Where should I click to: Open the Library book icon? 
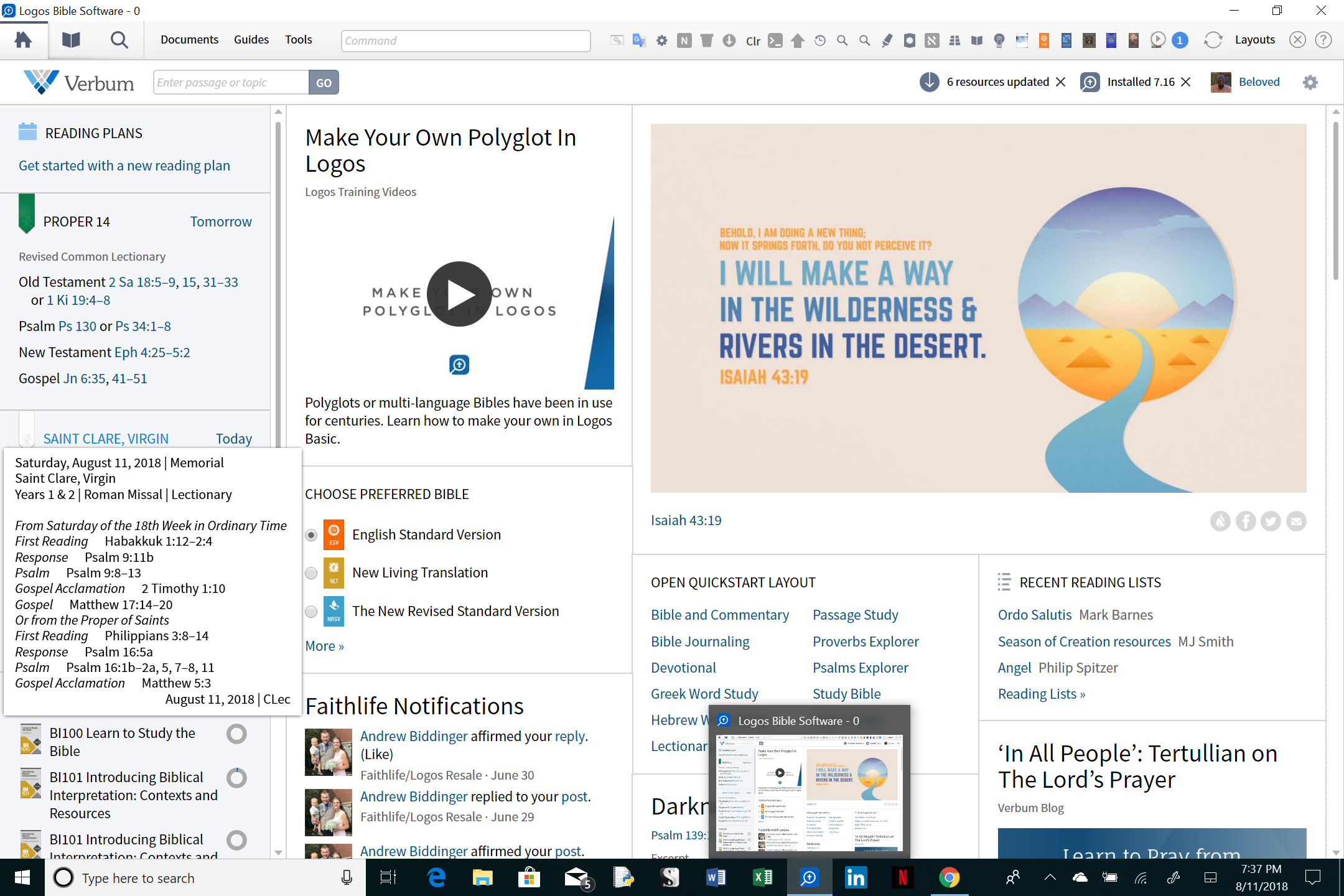pyautogui.click(x=71, y=40)
